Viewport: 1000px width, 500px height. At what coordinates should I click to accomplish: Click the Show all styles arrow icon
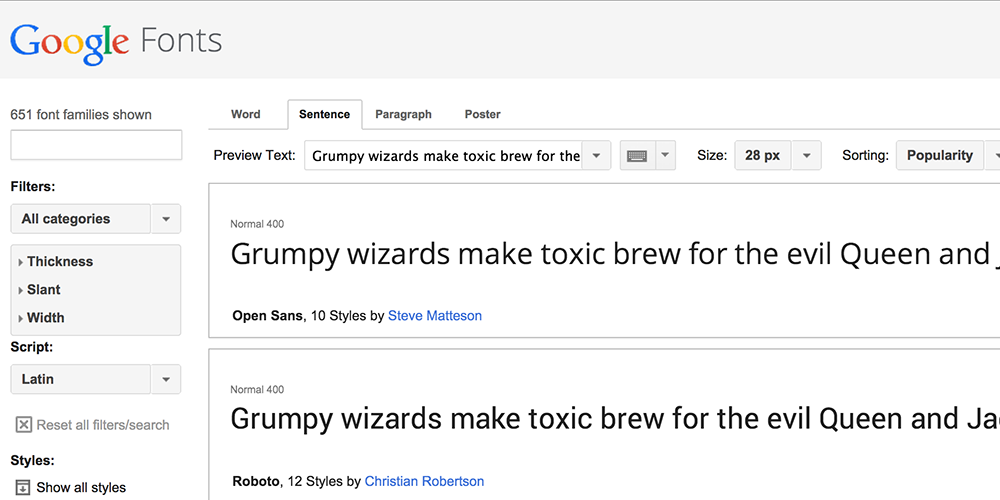point(23,488)
